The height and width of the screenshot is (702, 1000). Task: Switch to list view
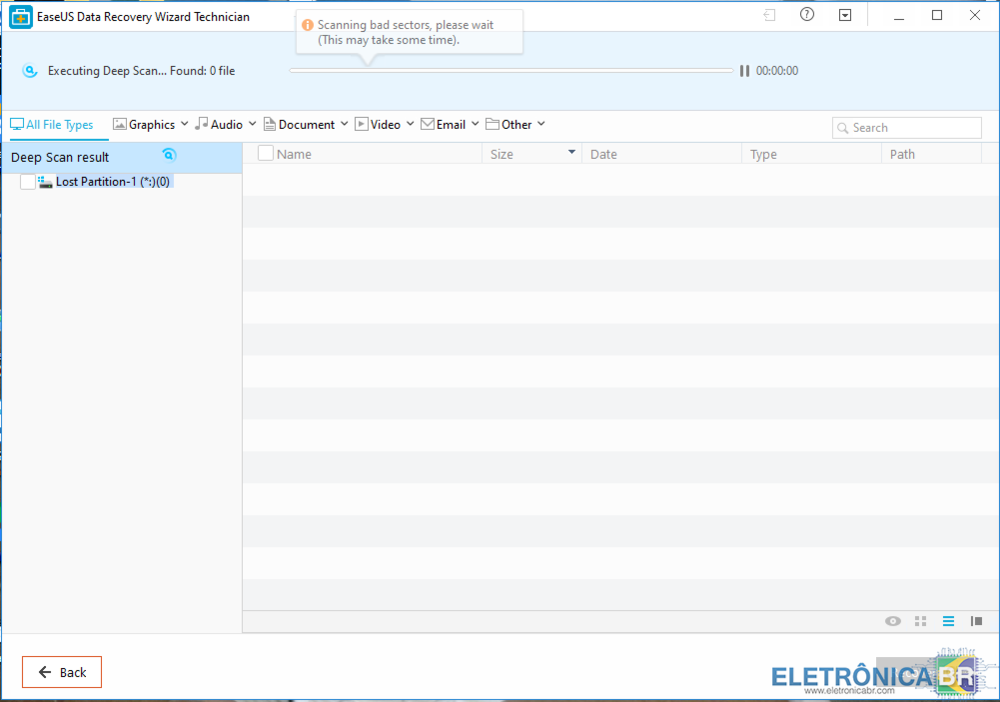948,621
